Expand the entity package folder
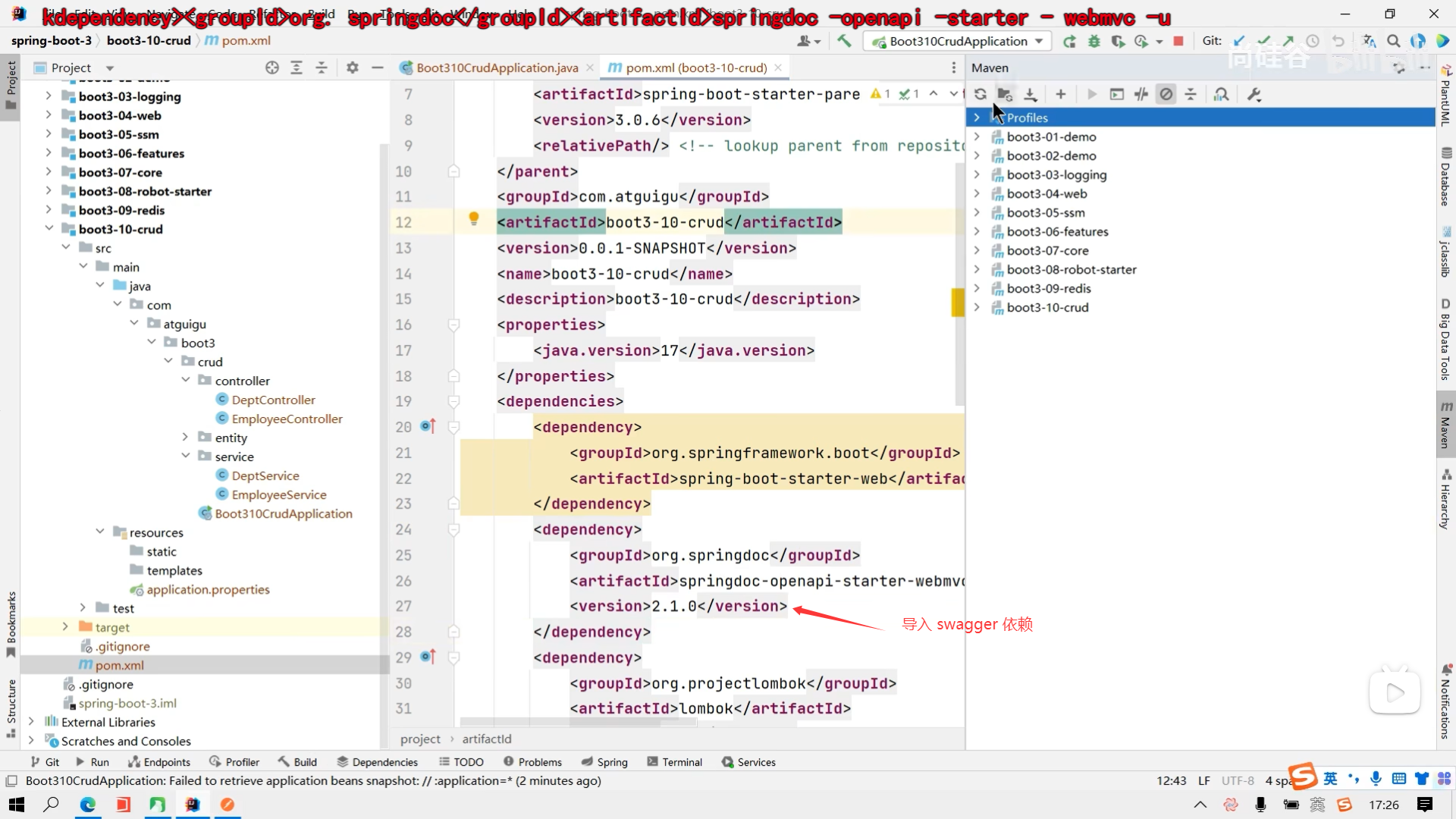 pyautogui.click(x=185, y=438)
